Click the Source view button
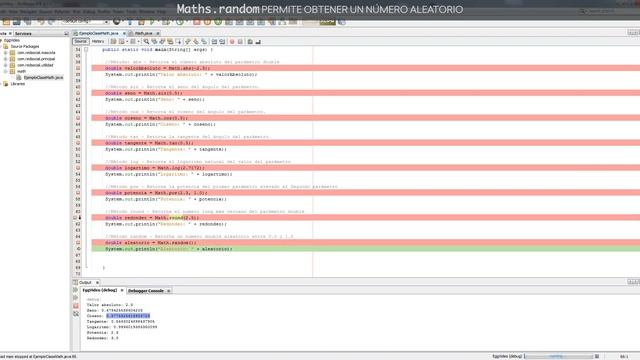This screenshot has width=640, height=360. coord(80,41)
